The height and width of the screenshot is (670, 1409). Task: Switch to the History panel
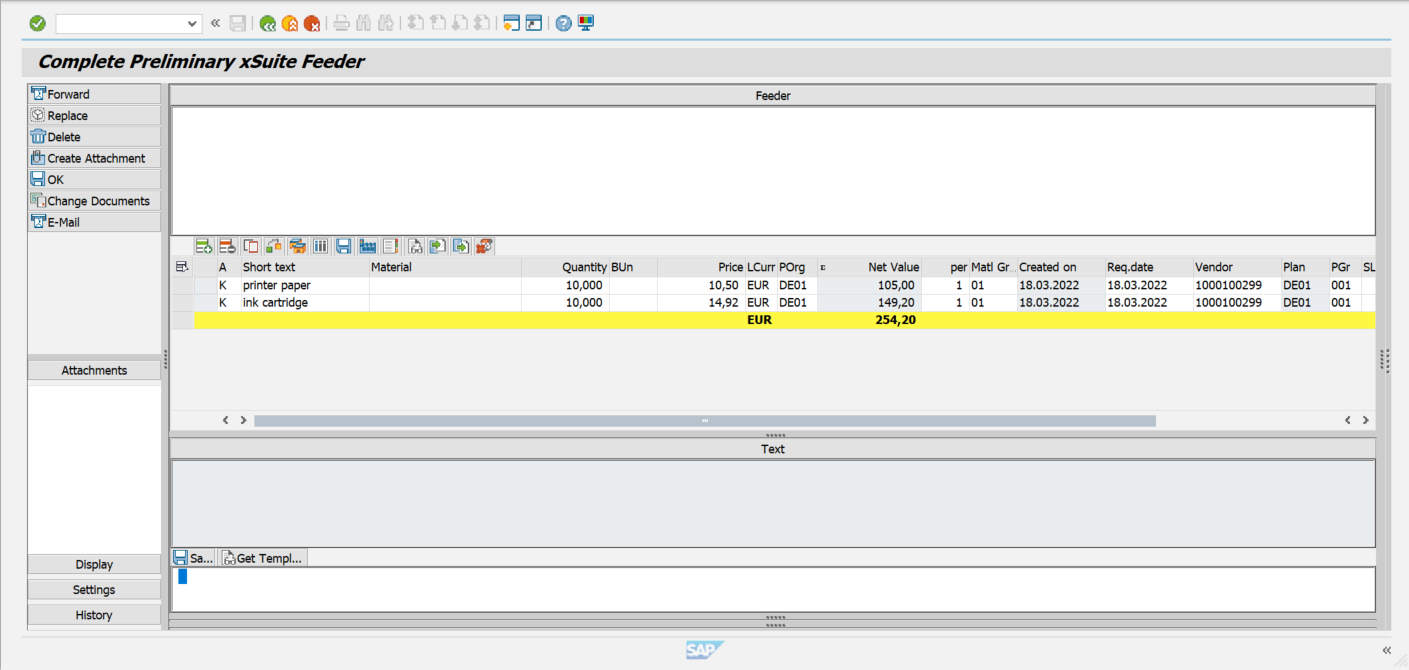point(94,614)
